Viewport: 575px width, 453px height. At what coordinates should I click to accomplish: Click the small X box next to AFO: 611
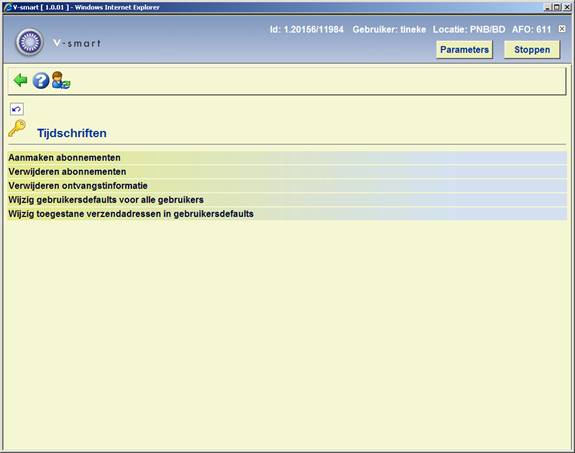[x=562, y=29]
